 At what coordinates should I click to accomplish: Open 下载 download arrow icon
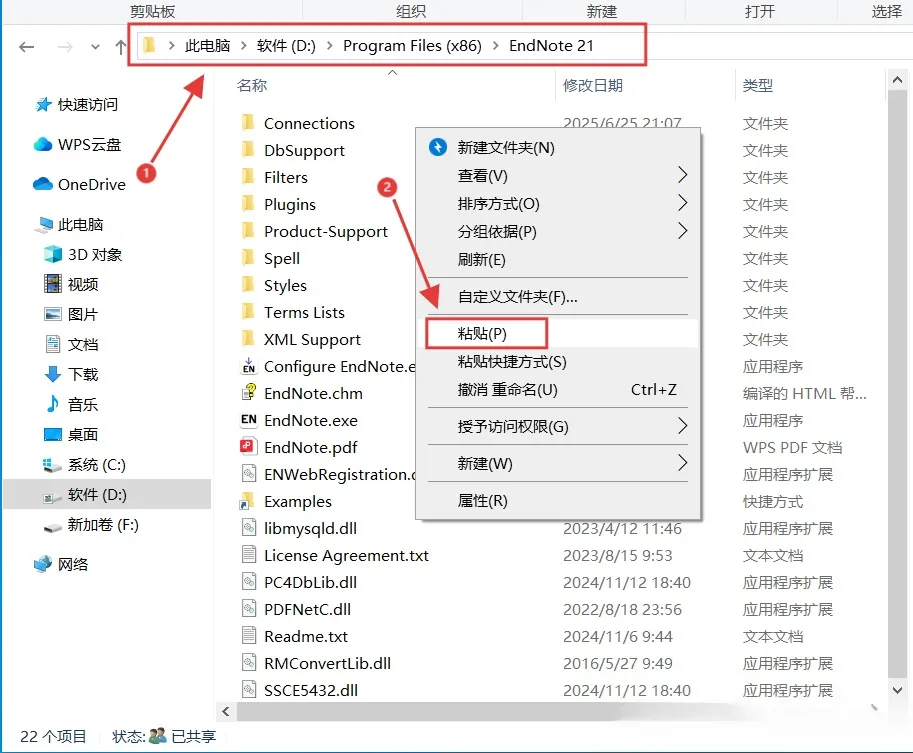point(53,374)
